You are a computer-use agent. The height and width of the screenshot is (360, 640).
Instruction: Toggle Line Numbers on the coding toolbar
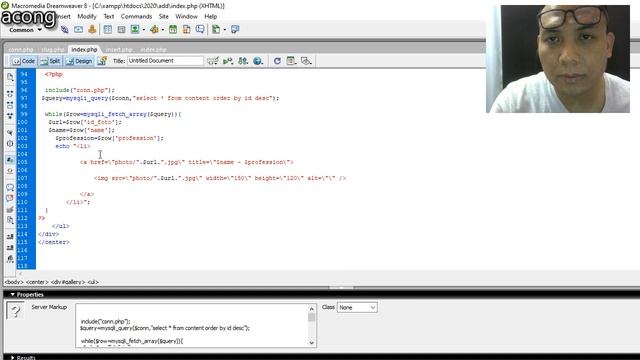coord(10,160)
